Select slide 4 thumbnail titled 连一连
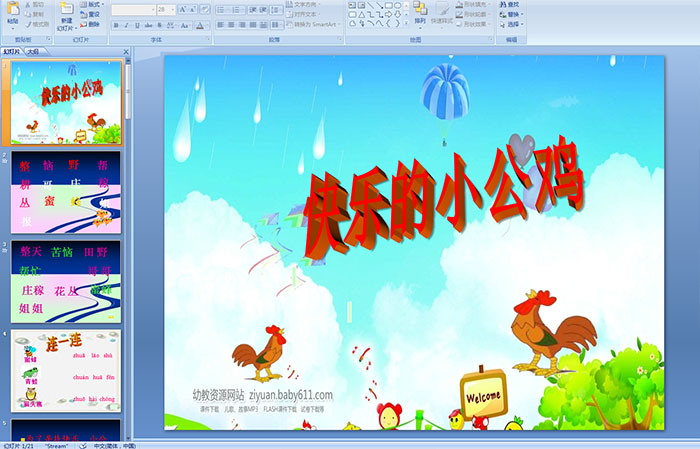 point(66,371)
